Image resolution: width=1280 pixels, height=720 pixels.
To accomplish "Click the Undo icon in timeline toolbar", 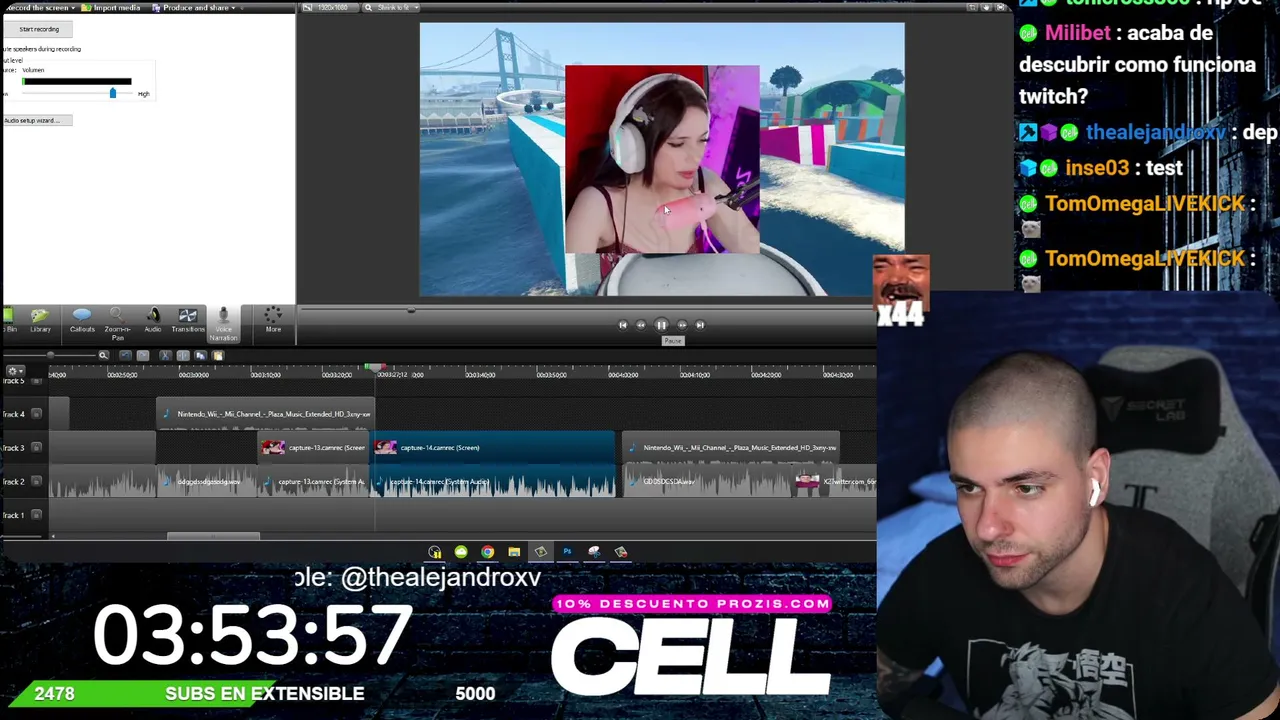I will (x=125, y=356).
